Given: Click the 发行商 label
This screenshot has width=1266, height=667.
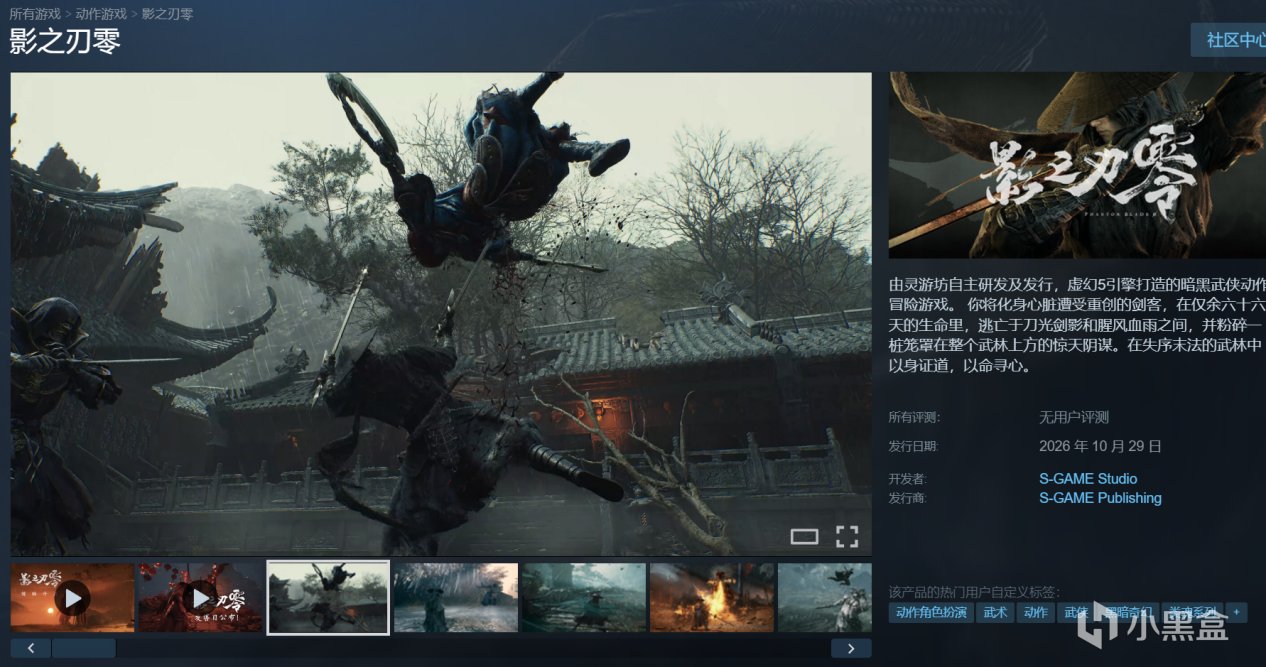Looking at the screenshot, I should point(908,498).
